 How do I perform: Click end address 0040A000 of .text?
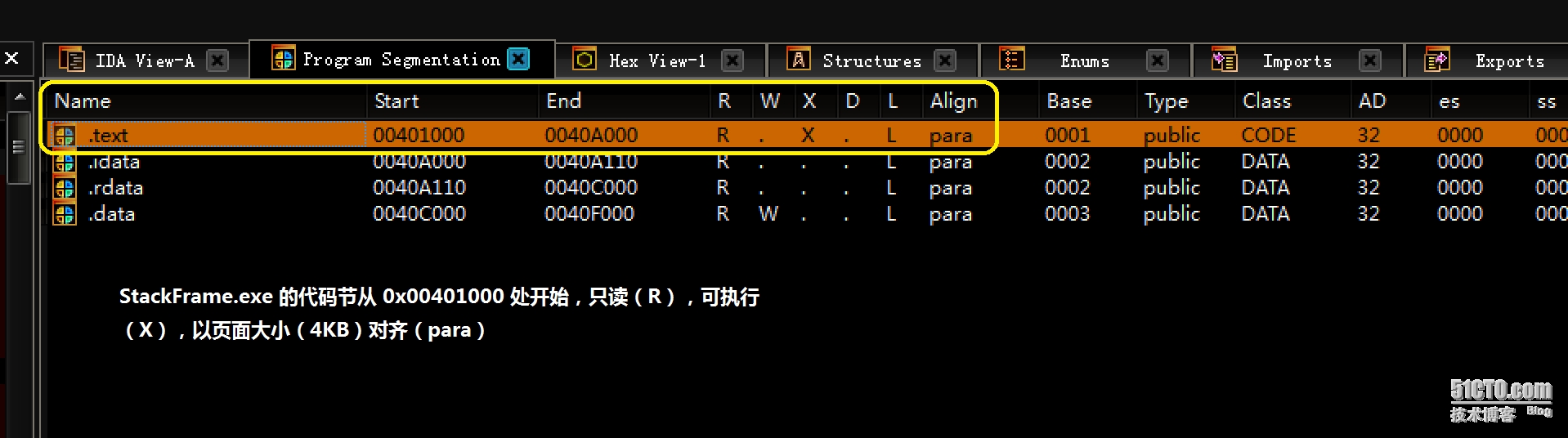click(x=591, y=136)
